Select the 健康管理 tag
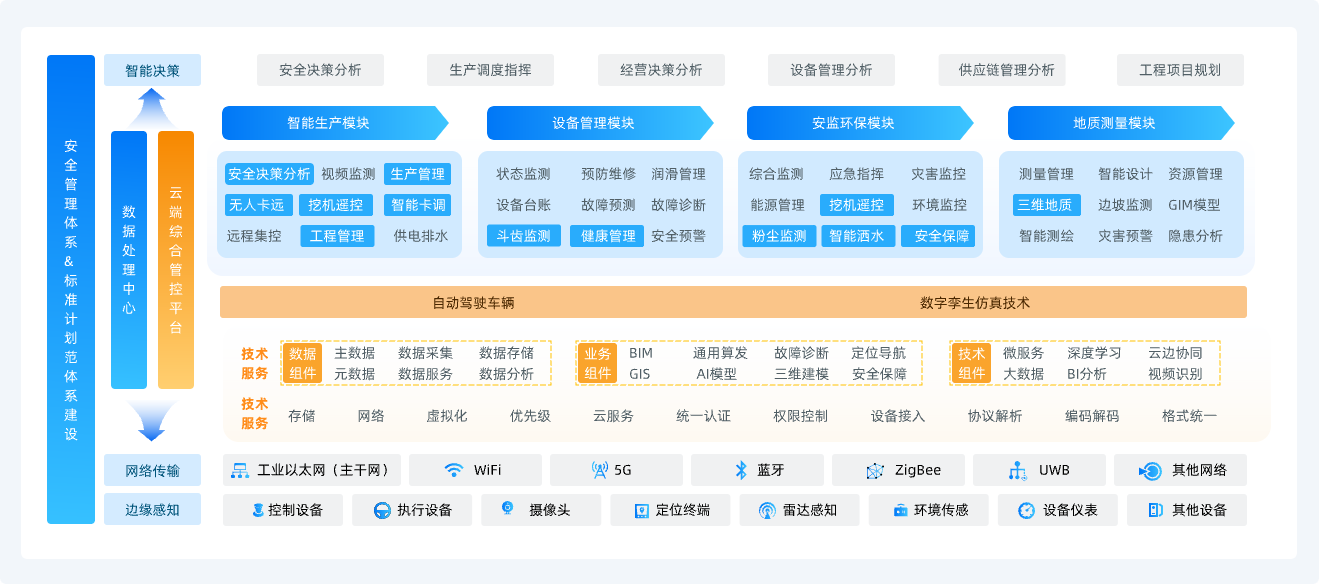This screenshot has width=1319, height=584. [x=608, y=236]
